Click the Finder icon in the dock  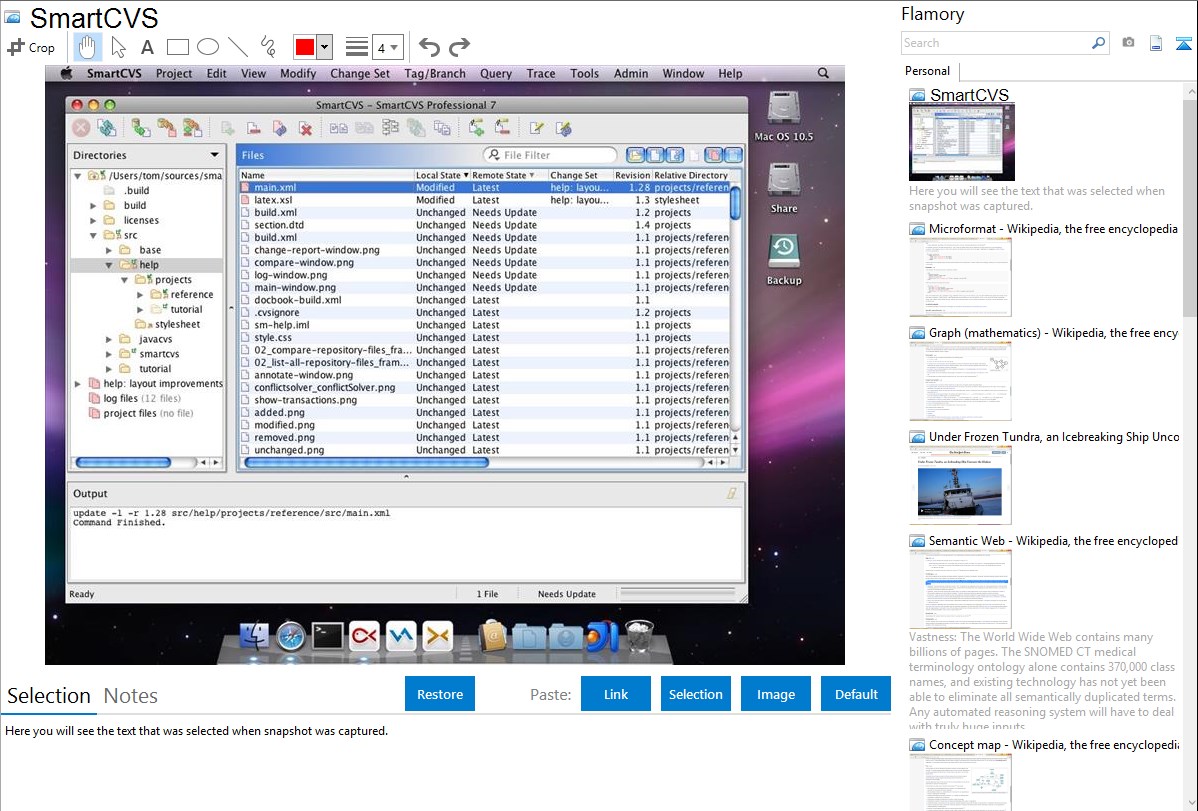254,636
